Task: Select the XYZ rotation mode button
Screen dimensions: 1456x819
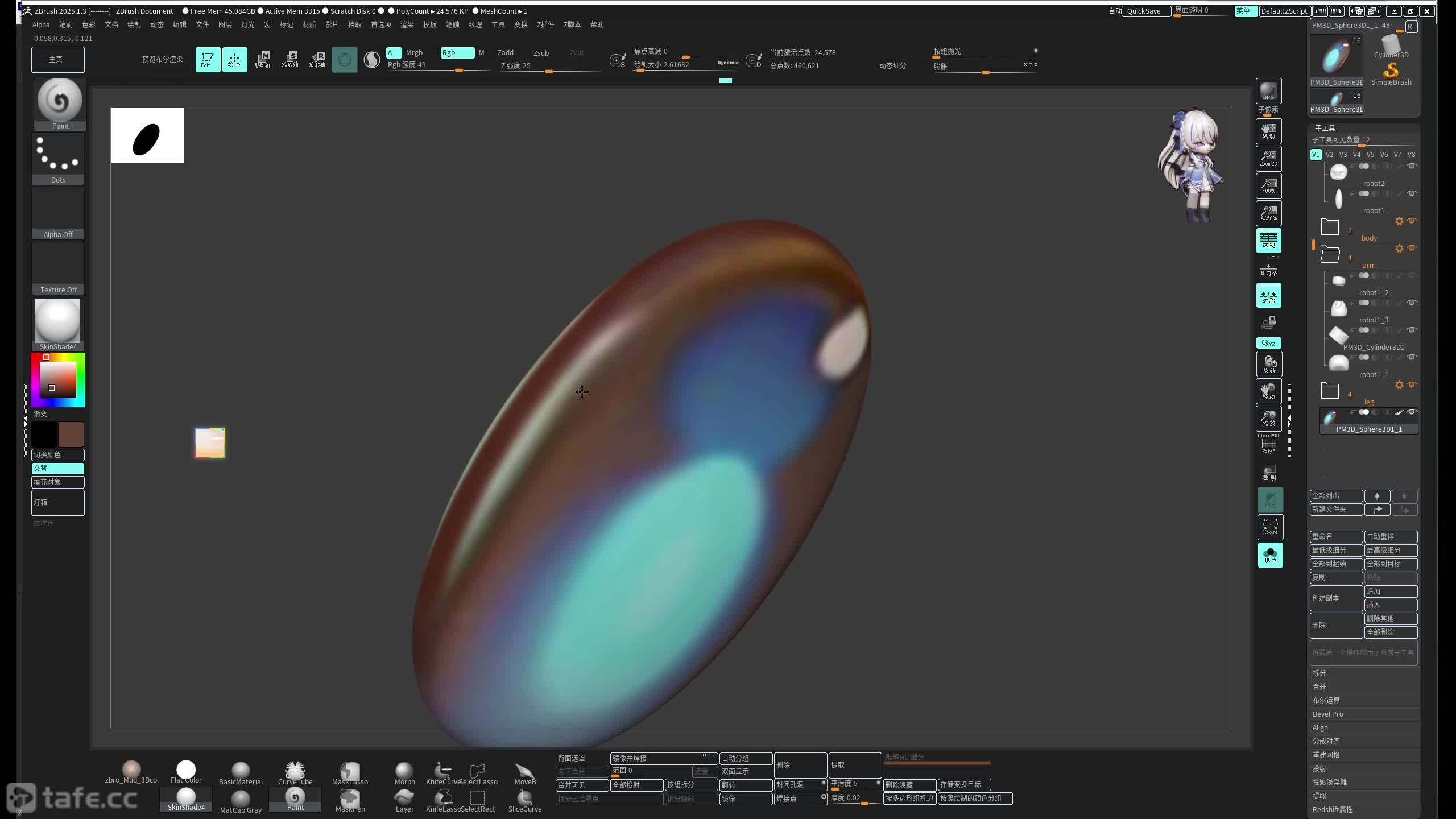Action: [1268, 343]
